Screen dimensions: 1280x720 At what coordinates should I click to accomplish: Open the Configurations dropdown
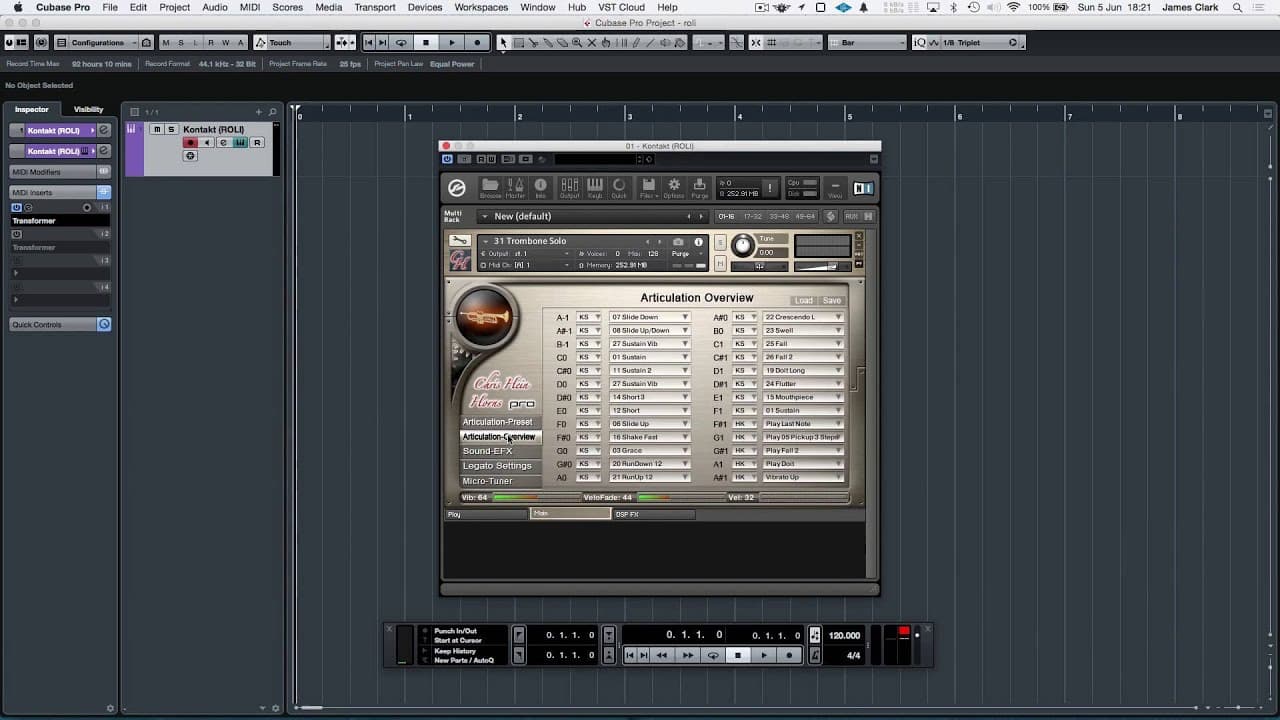click(96, 43)
